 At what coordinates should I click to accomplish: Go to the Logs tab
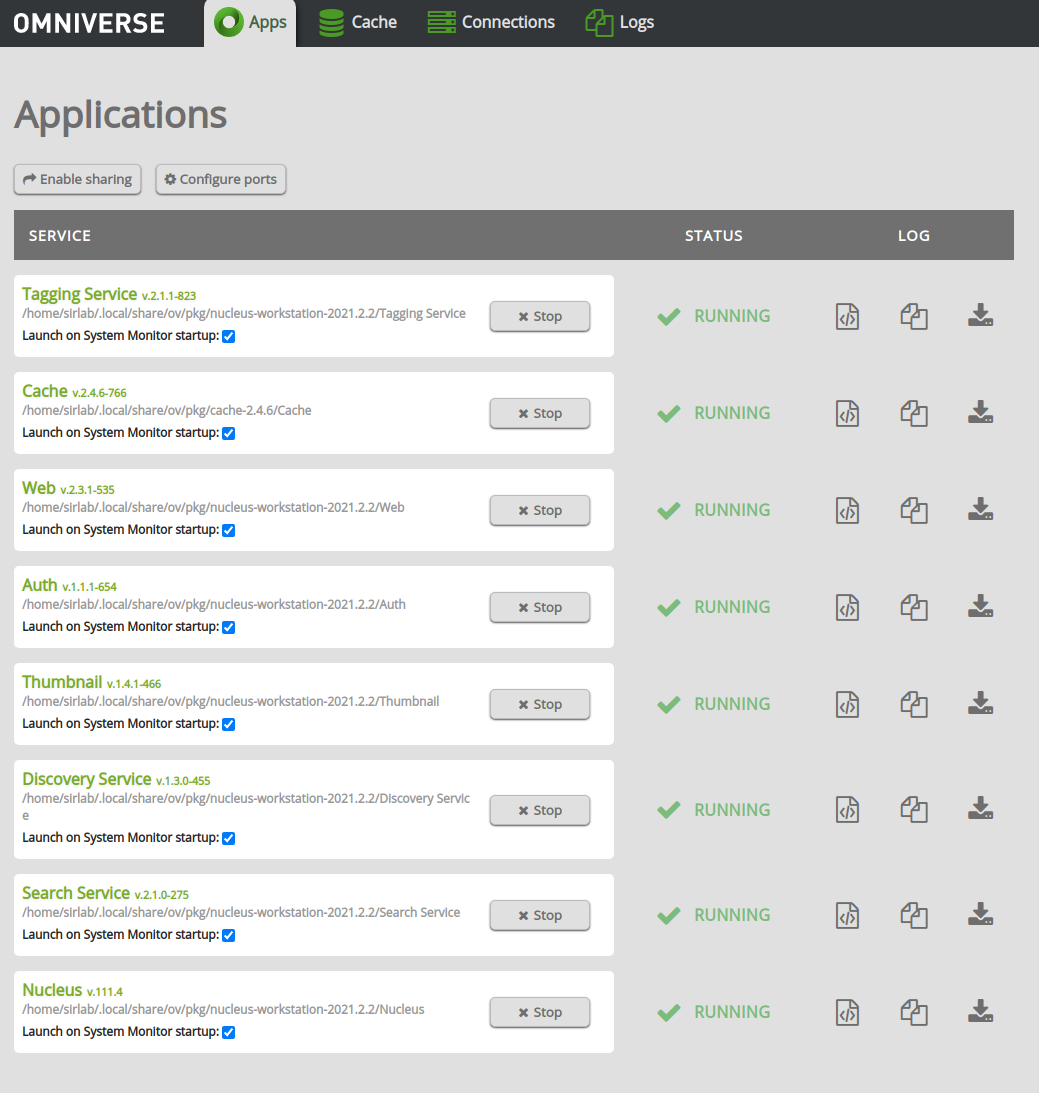pyautogui.click(x=619, y=22)
